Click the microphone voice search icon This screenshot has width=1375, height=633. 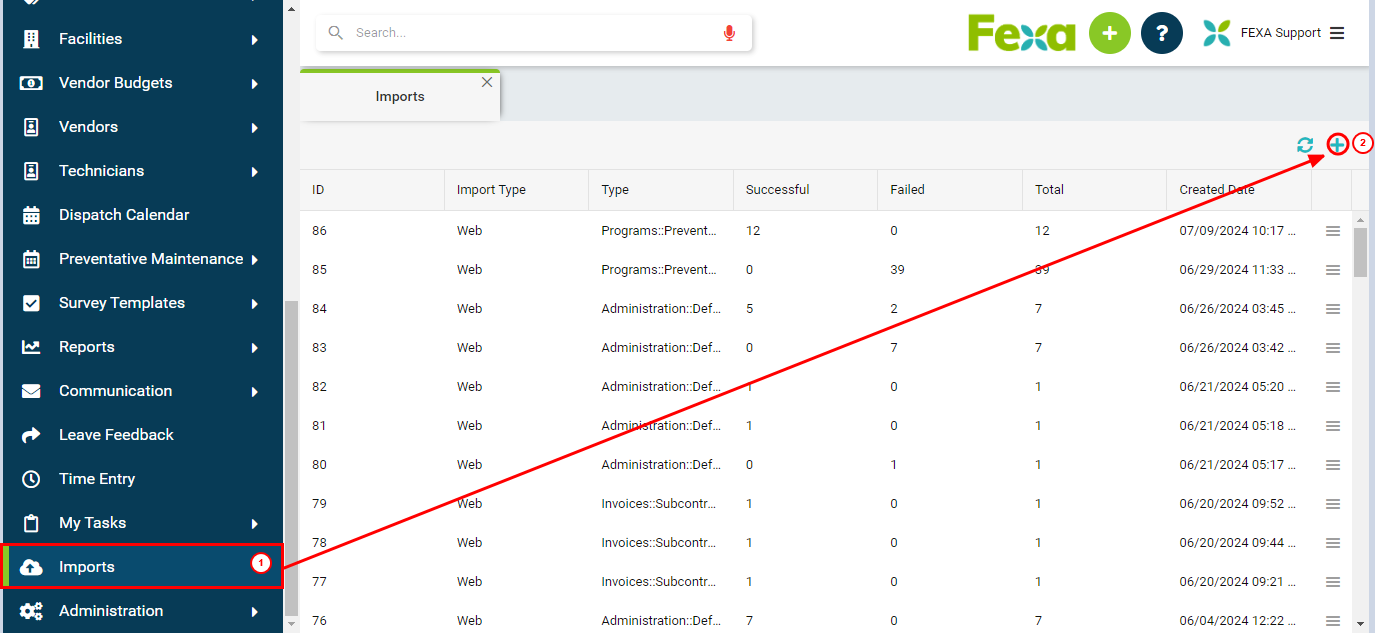729,33
